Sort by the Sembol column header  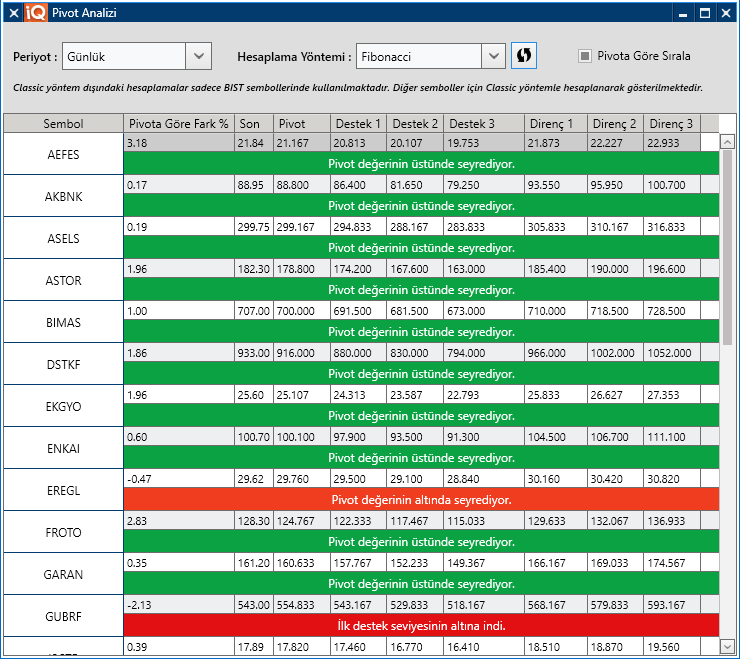coord(63,124)
